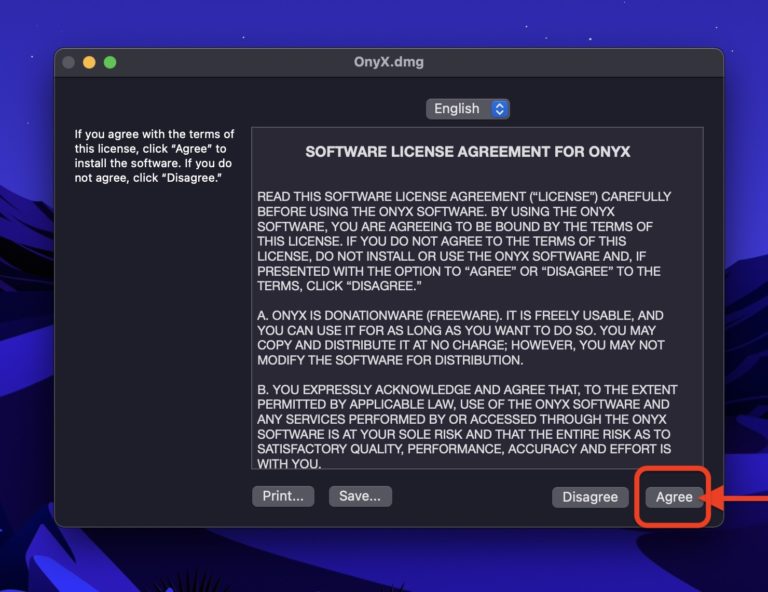The image size is (768, 592).
Task: Click the grayed-out close button
Action: (69, 63)
